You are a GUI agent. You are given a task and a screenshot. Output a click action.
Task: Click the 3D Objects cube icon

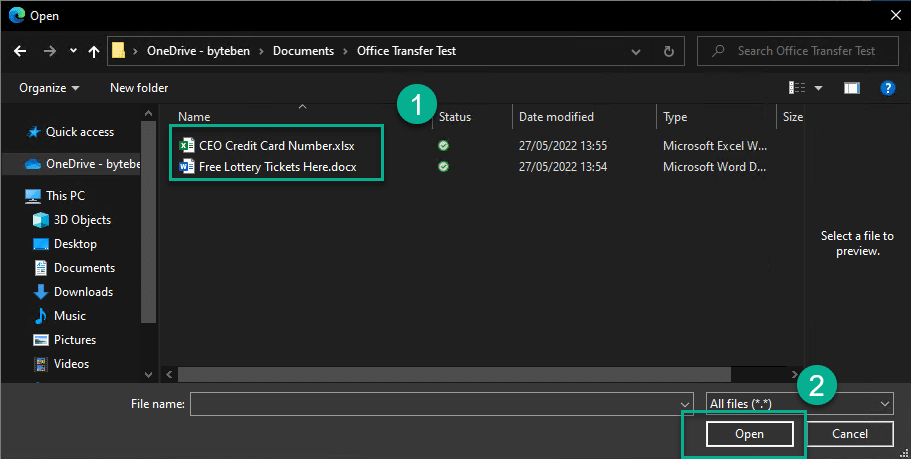coord(41,220)
